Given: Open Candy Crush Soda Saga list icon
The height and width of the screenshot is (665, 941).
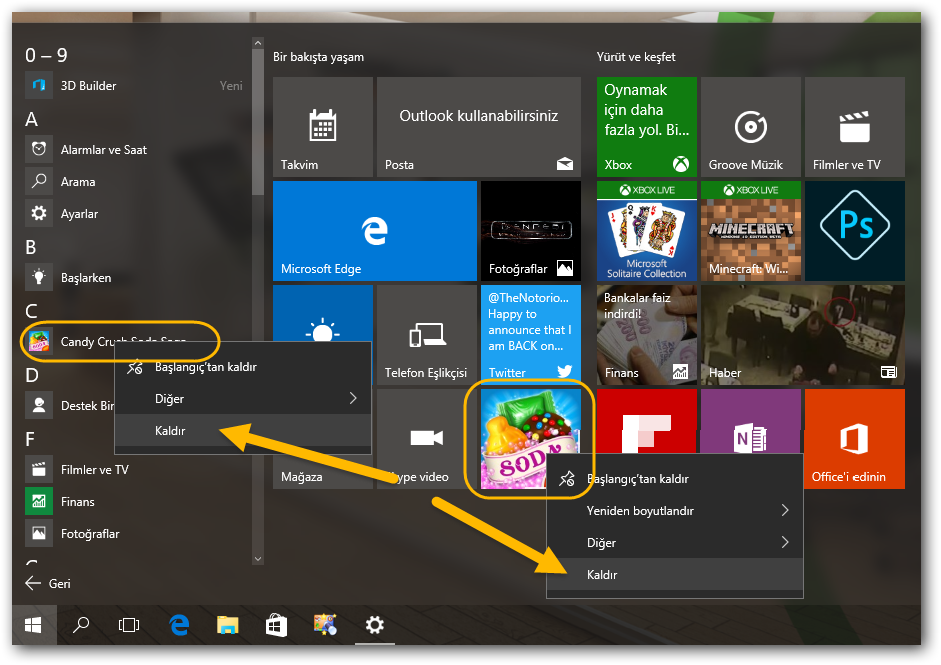Looking at the screenshot, I should click(x=39, y=342).
